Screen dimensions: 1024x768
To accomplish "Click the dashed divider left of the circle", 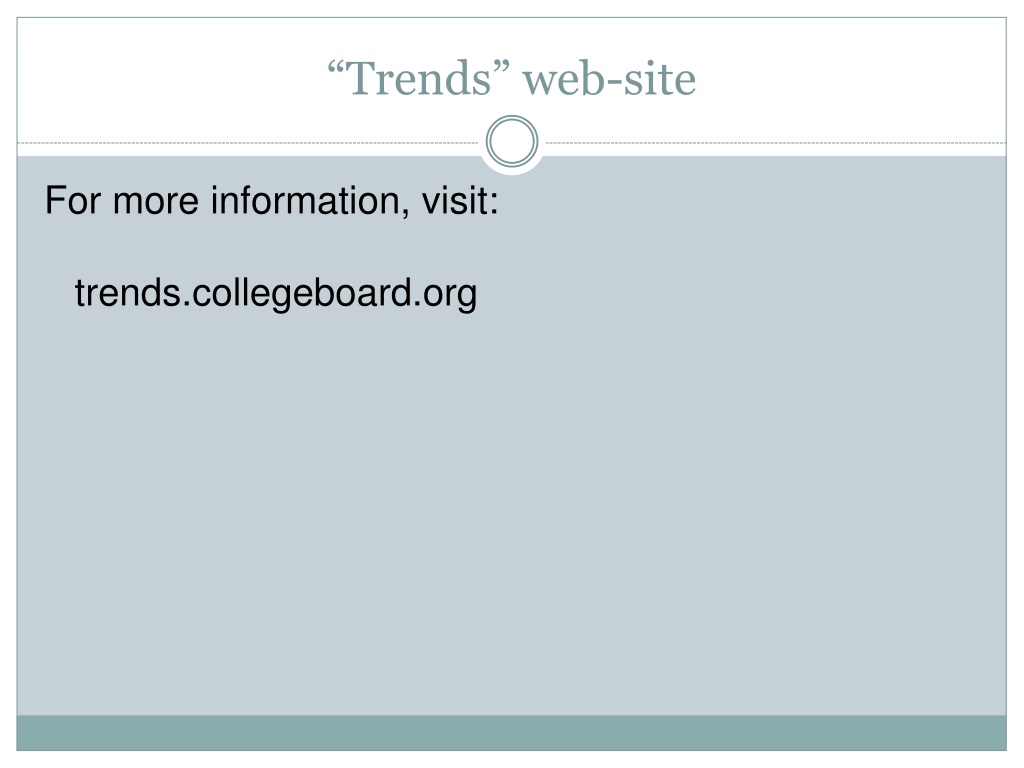I will click(x=248, y=142).
